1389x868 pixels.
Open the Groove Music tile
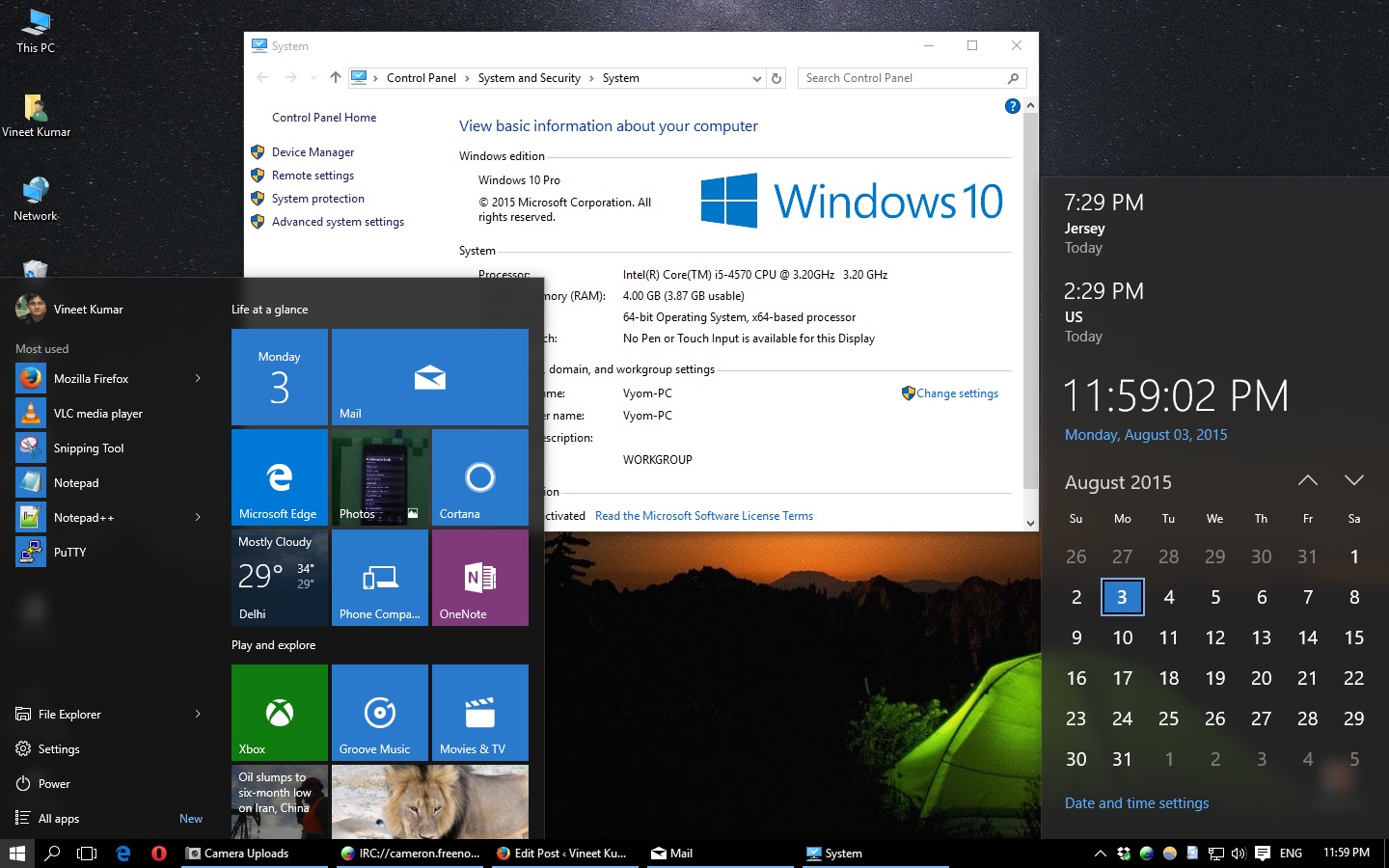click(380, 713)
